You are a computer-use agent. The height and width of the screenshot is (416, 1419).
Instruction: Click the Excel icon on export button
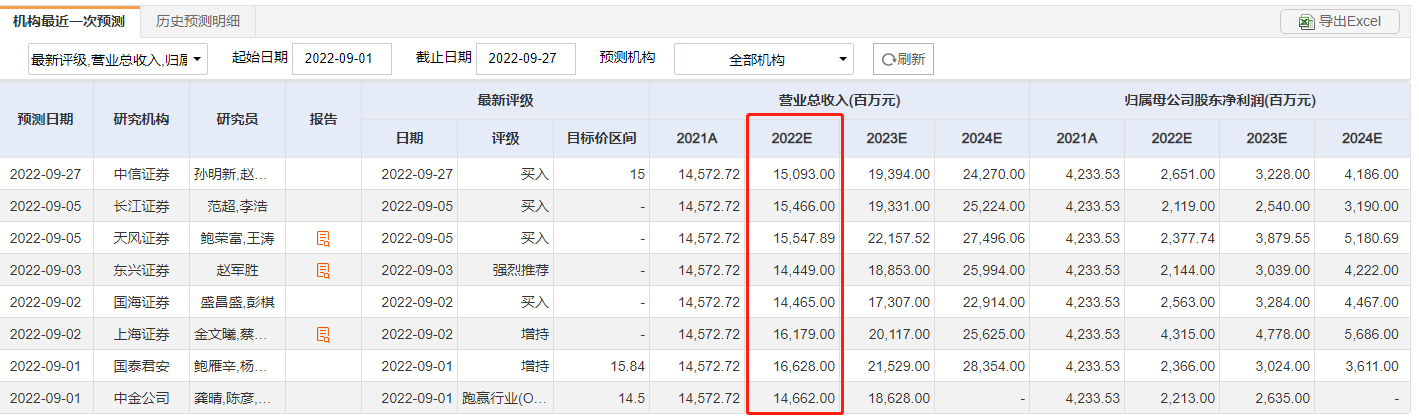pos(1306,21)
